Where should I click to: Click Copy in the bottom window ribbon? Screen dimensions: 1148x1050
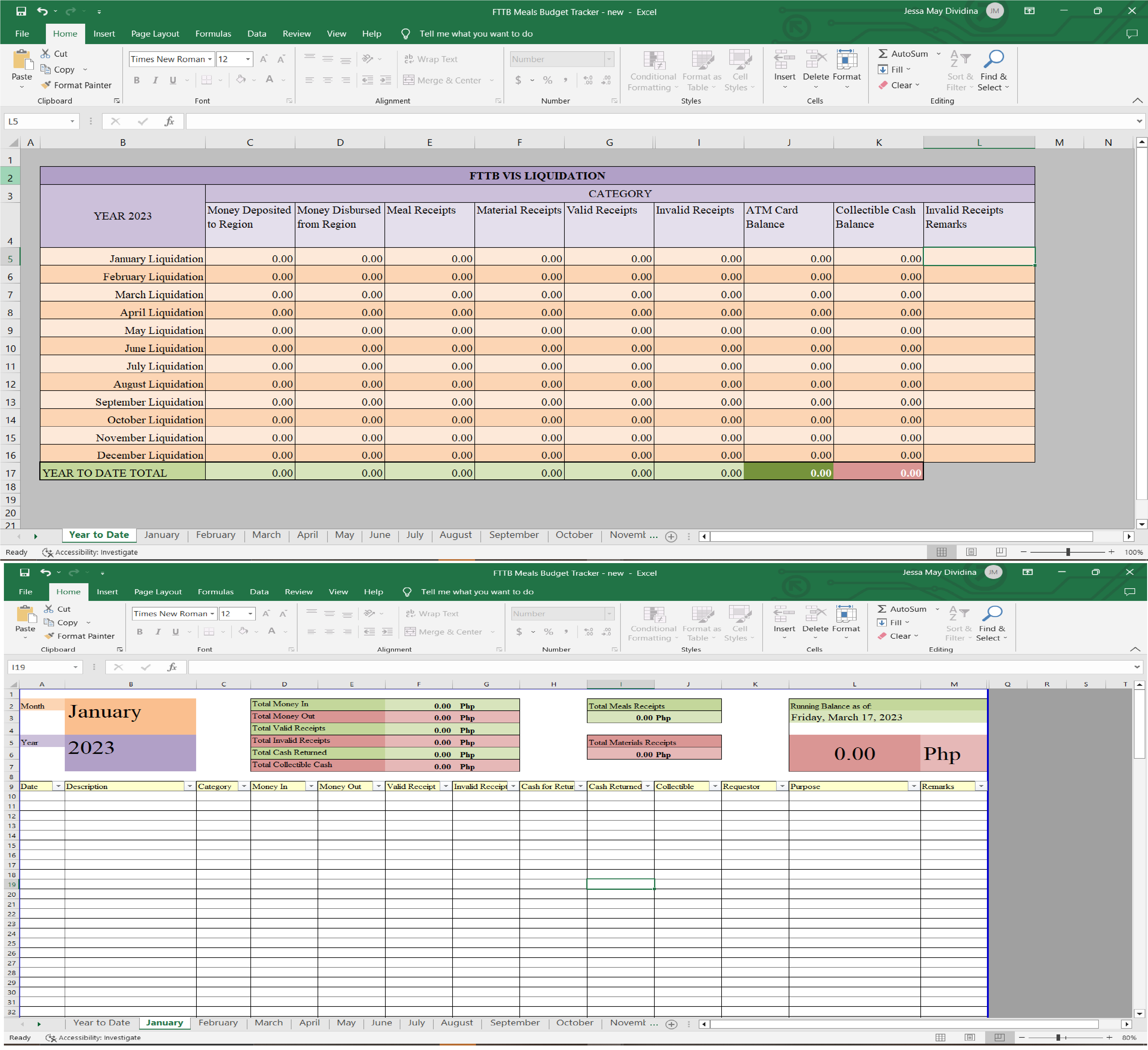pyautogui.click(x=61, y=622)
